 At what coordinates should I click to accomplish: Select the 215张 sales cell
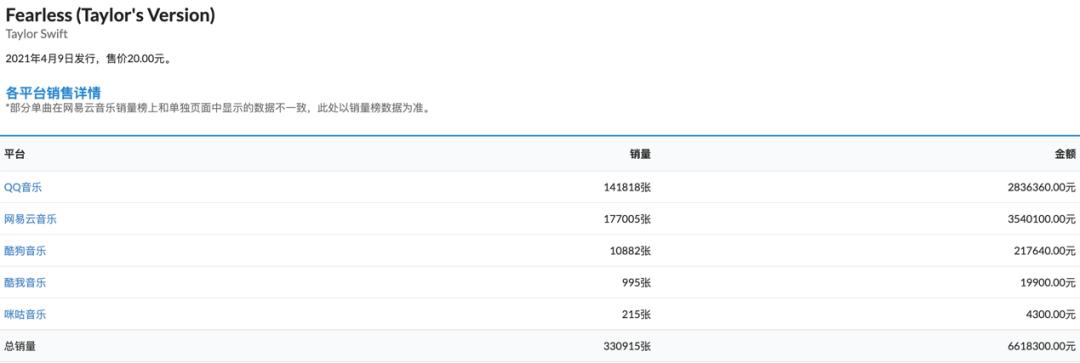pyautogui.click(x=636, y=314)
